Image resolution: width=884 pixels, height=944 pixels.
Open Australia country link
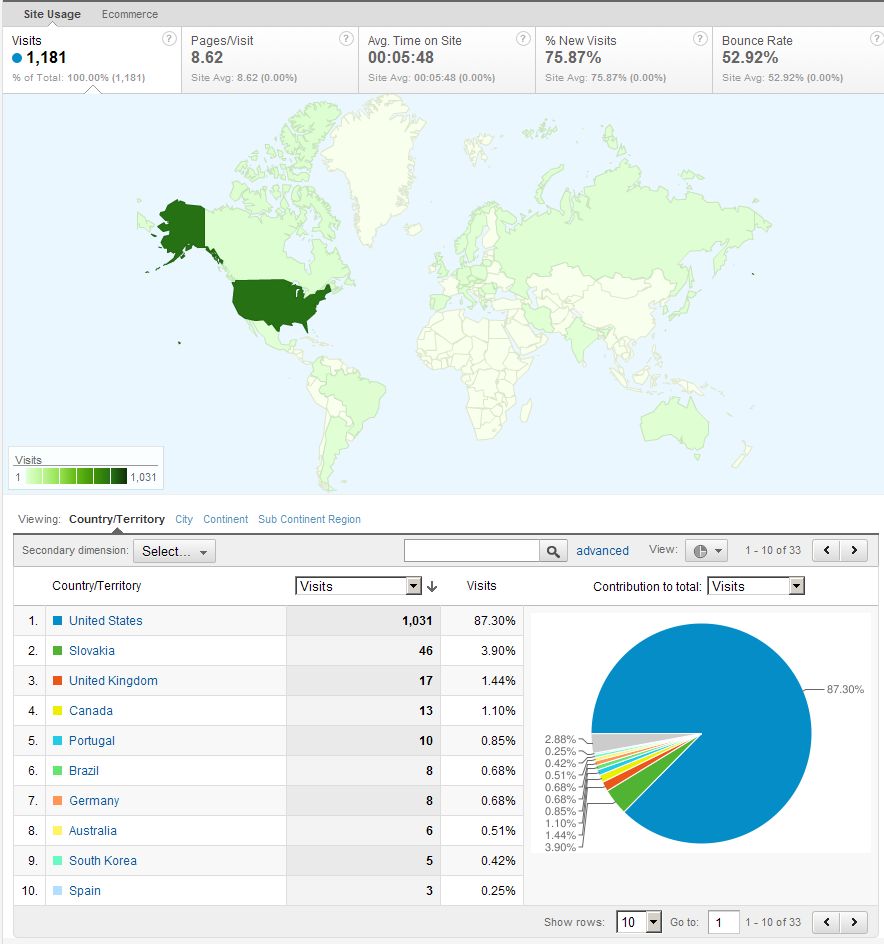click(x=93, y=831)
